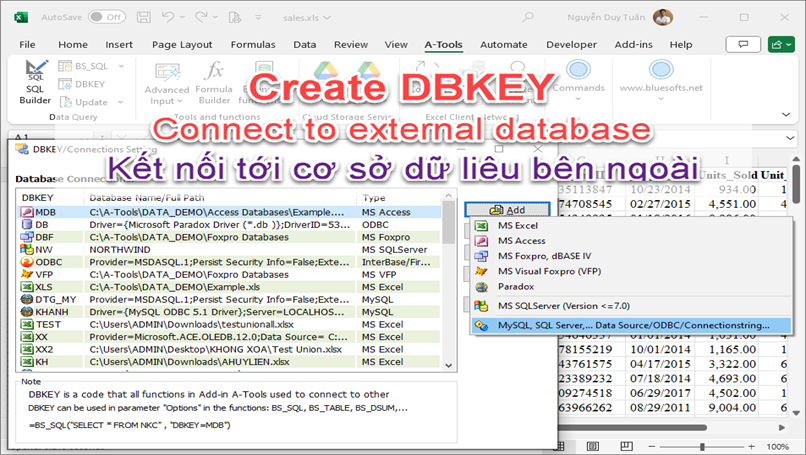Select the MDB row in DBKEY list
This screenshot has height=455, width=806.
(x=229, y=212)
